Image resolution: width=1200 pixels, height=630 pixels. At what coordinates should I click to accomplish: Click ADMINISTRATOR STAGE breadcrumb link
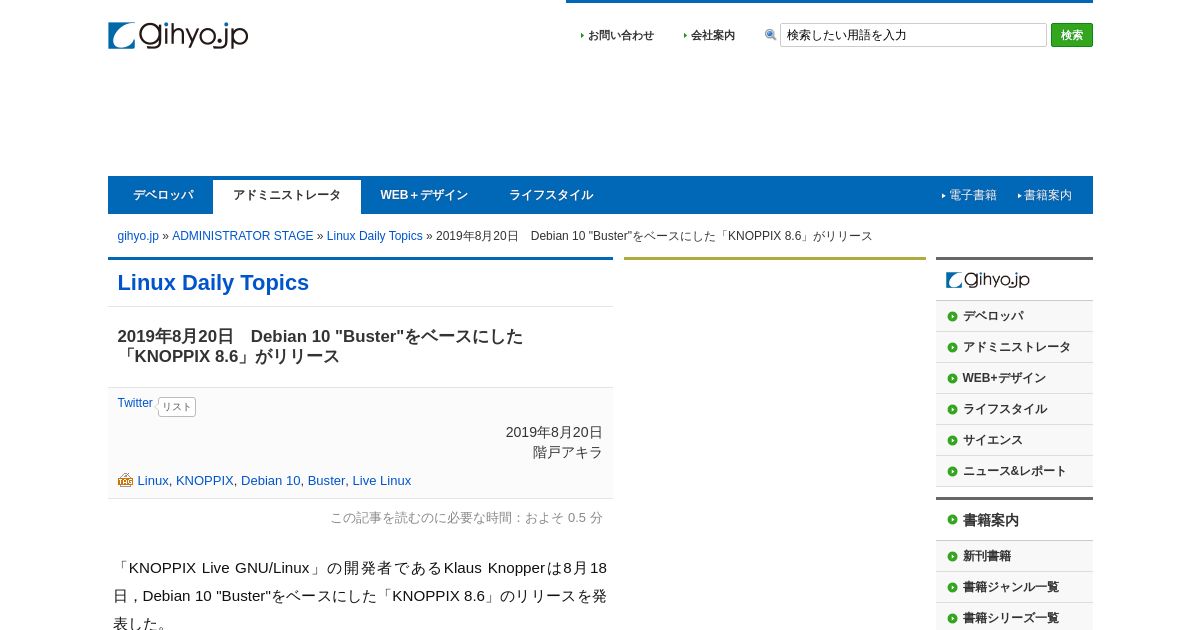pos(243,236)
